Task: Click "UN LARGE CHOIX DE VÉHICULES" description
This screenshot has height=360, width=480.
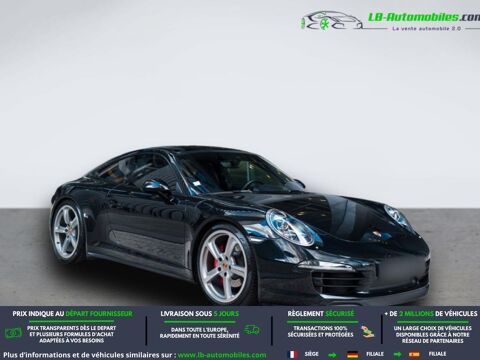Action: (433, 335)
